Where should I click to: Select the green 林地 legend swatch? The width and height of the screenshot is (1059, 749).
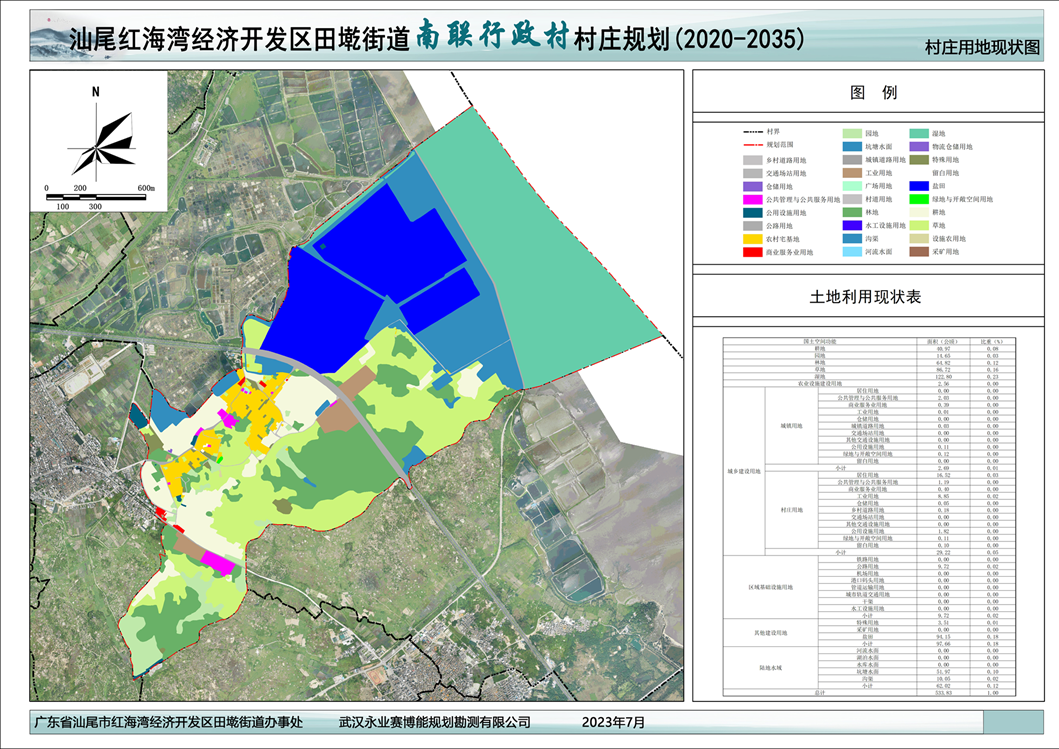pyautogui.click(x=852, y=212)
